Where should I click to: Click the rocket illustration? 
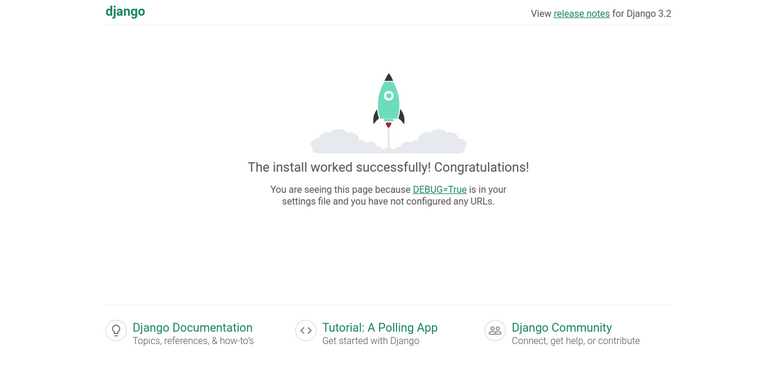click(x=389, y=114)
